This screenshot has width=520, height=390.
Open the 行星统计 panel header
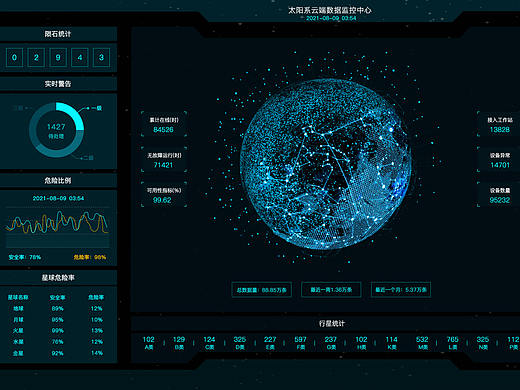pos(331,323)
